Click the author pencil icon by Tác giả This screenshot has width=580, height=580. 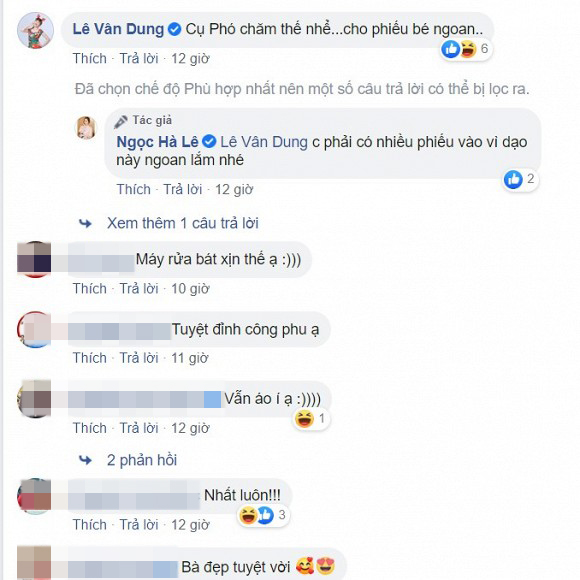(x=121, y=121)
